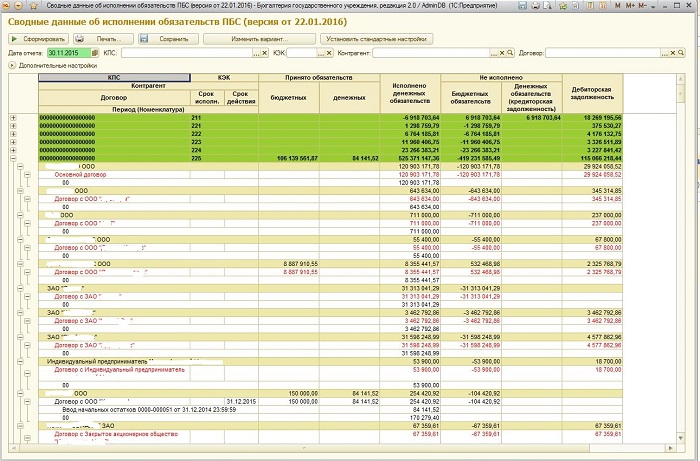
Task: Expand the Дополнительные настройки section
Action: 12,65
